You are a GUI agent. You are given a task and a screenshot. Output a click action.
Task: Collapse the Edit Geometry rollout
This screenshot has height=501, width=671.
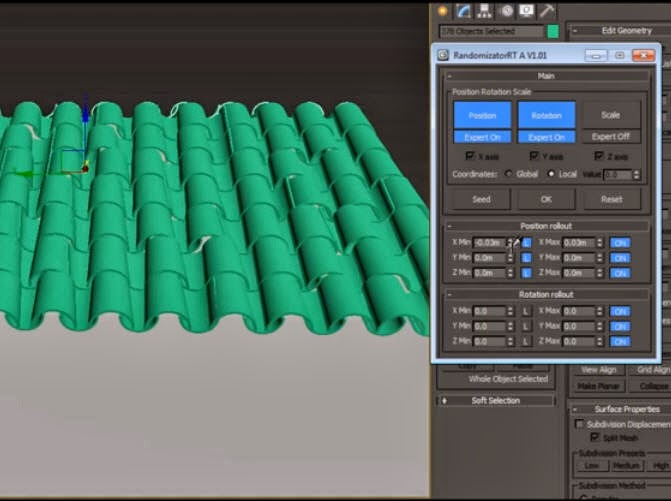click(x=620, y=30)
